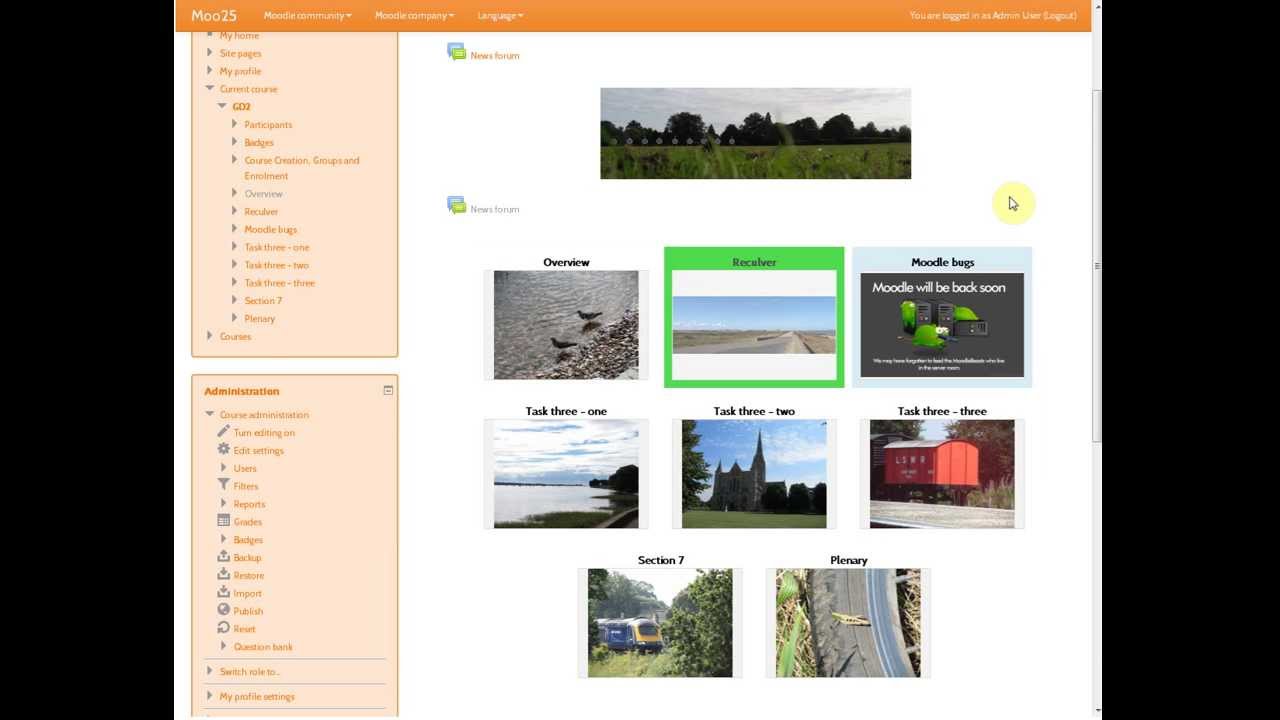Open the Moodle bugs navigation link
This screenshot has height=720, width=1280.
coord(270,229)
